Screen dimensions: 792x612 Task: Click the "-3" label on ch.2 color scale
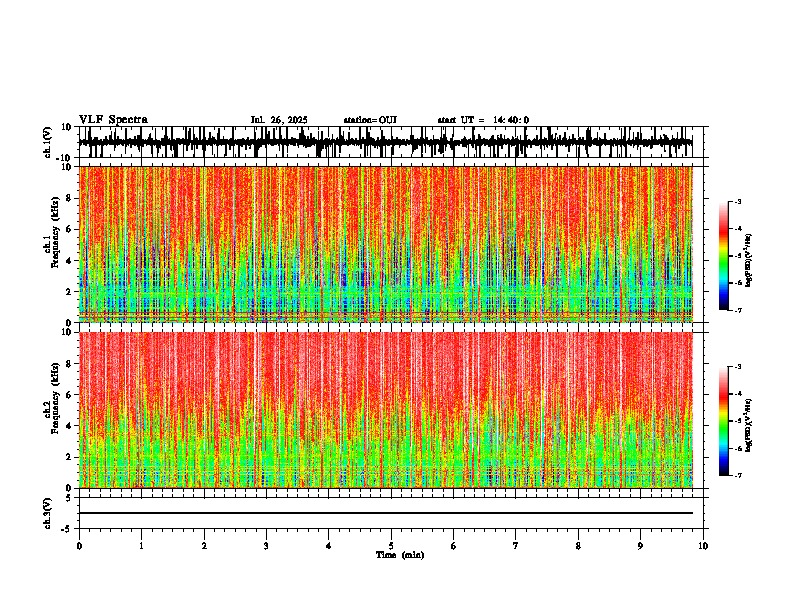pyautogui.click(x=738, y=367)
